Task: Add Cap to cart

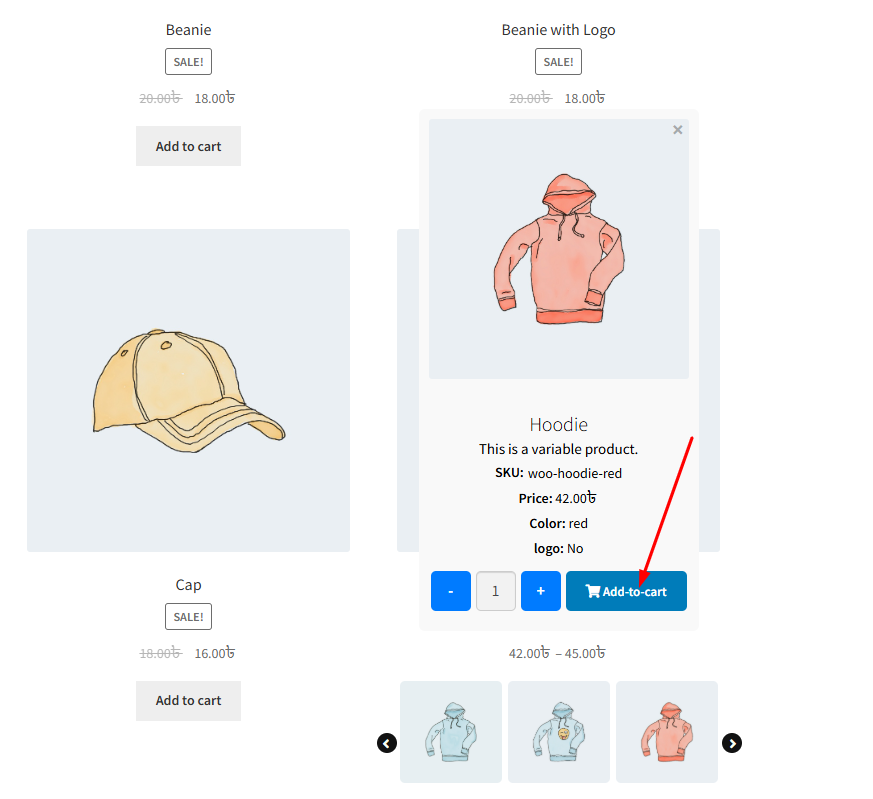Action: 188,700
